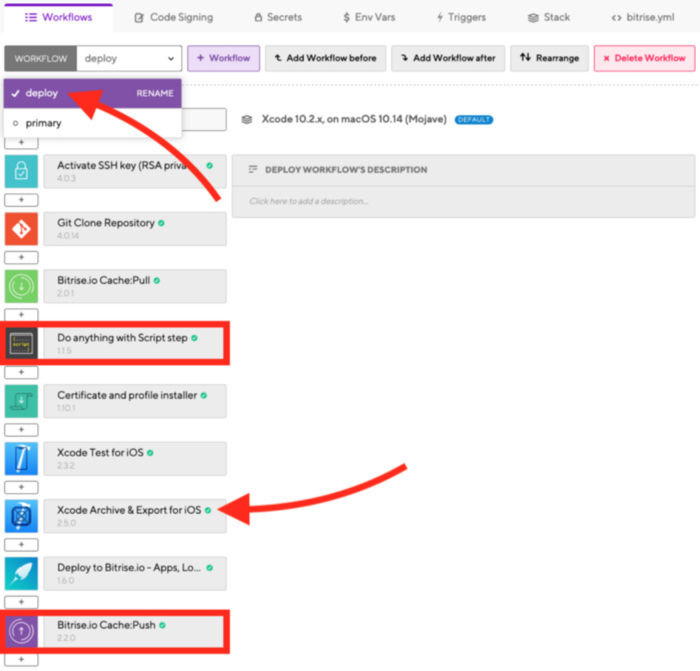This screenshot has height=671, width=700.
Task: Click the Xcode Archive & Export icon
Action: pyautogui.click(x=21, y=516)
